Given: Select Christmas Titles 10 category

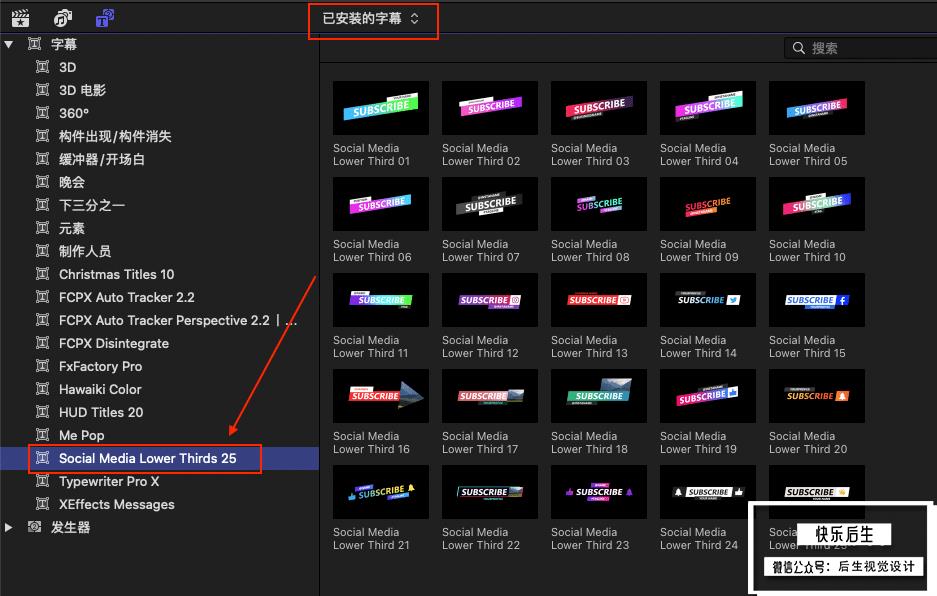Looking at the screenshot, I should pos(117,274).
